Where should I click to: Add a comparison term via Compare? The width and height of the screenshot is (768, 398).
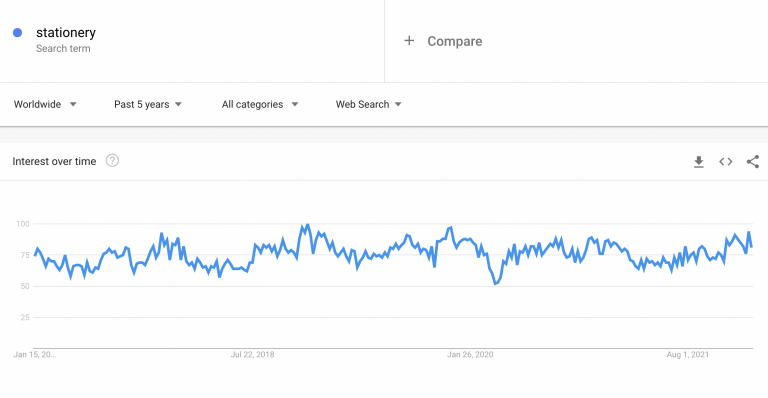pos(455,41)
